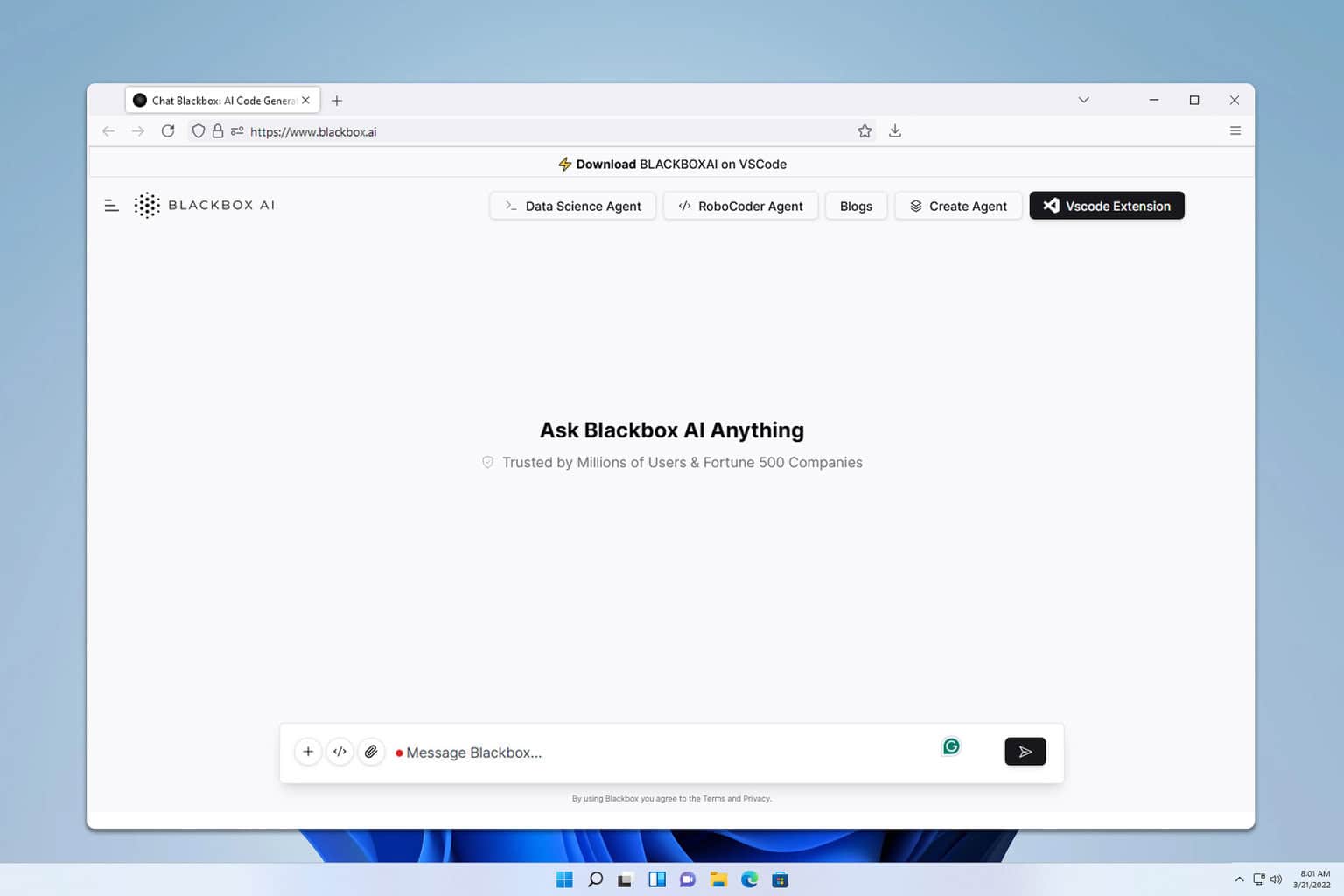Image resolution: width=1344 pixels, height=896 pixels.
Task: Open the browser downloads icon
Action: (895, 131)
